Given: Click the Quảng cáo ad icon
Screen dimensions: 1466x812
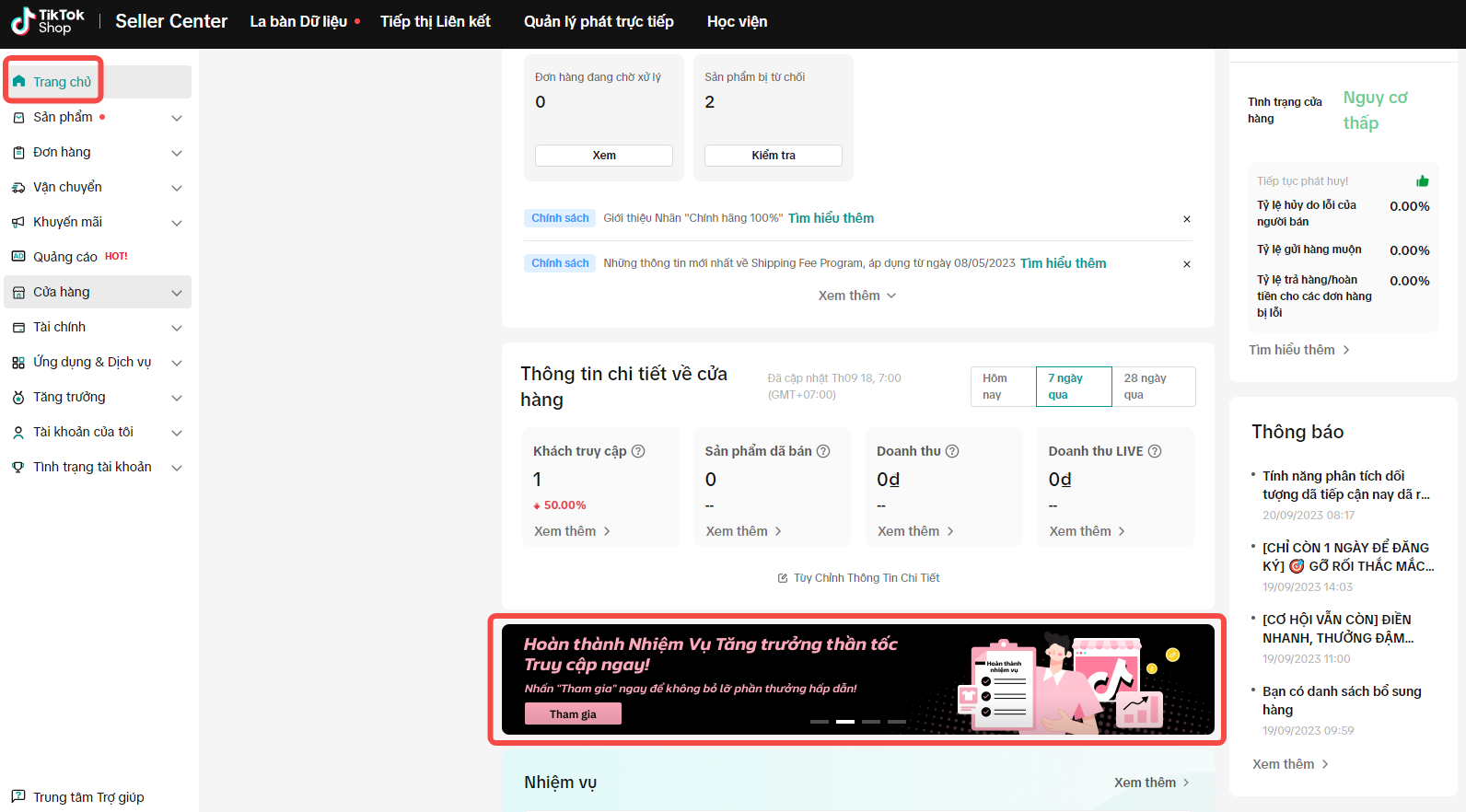Looking at the screenshot, I should [18, 257].
